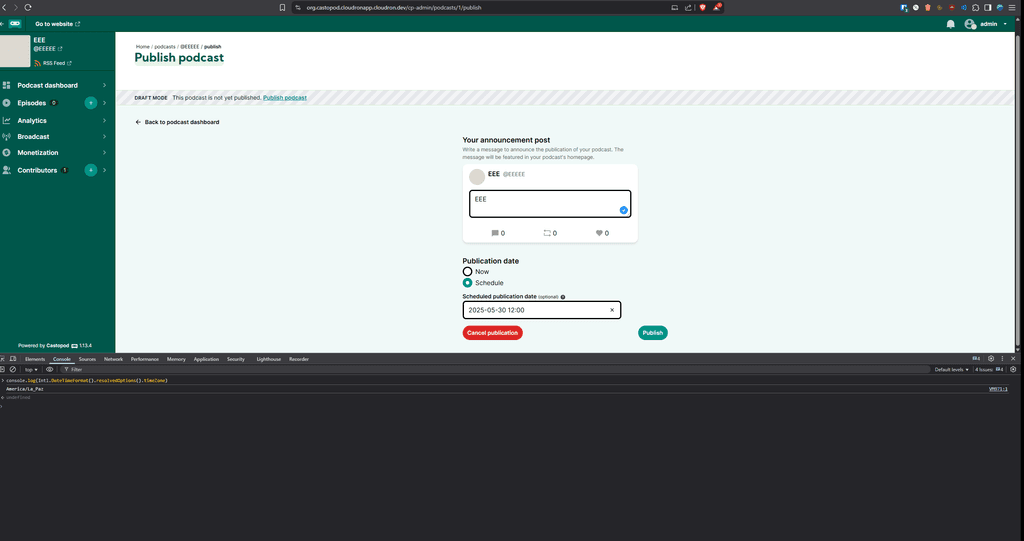Click the red Cancel publication button
The image size is (1024, 541).
tap(492, 333)
